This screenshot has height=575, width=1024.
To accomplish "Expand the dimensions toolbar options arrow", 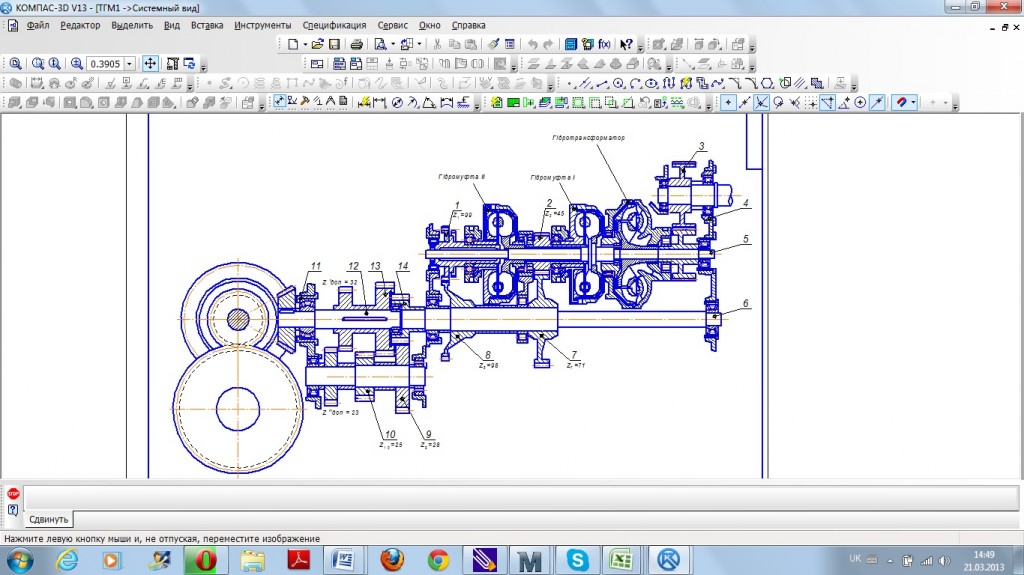I will click(477, 105).
